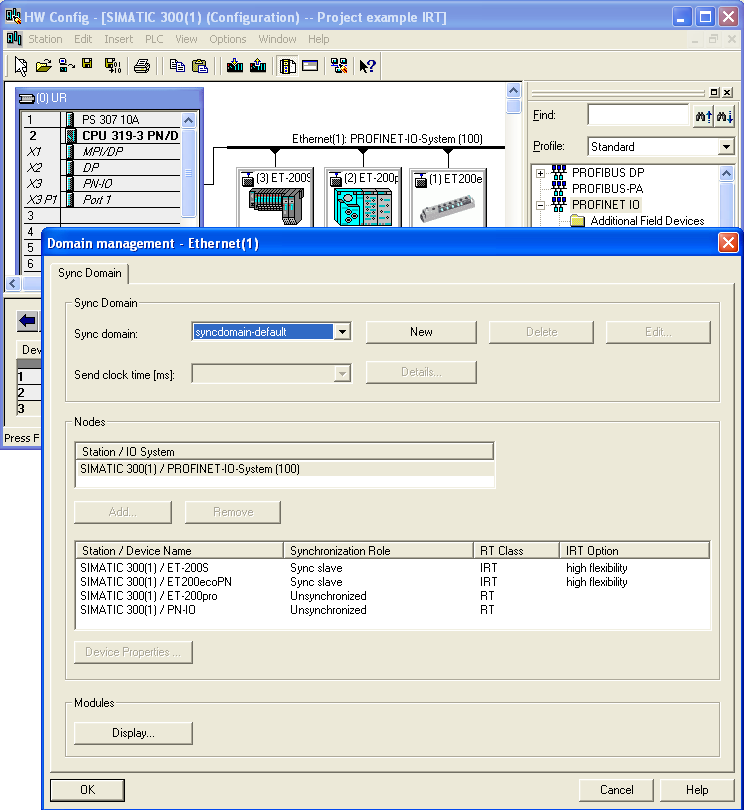This screenshot has height=810, width=744.
Task: Click the Save floppy disk icon
Action: point(87,66)
